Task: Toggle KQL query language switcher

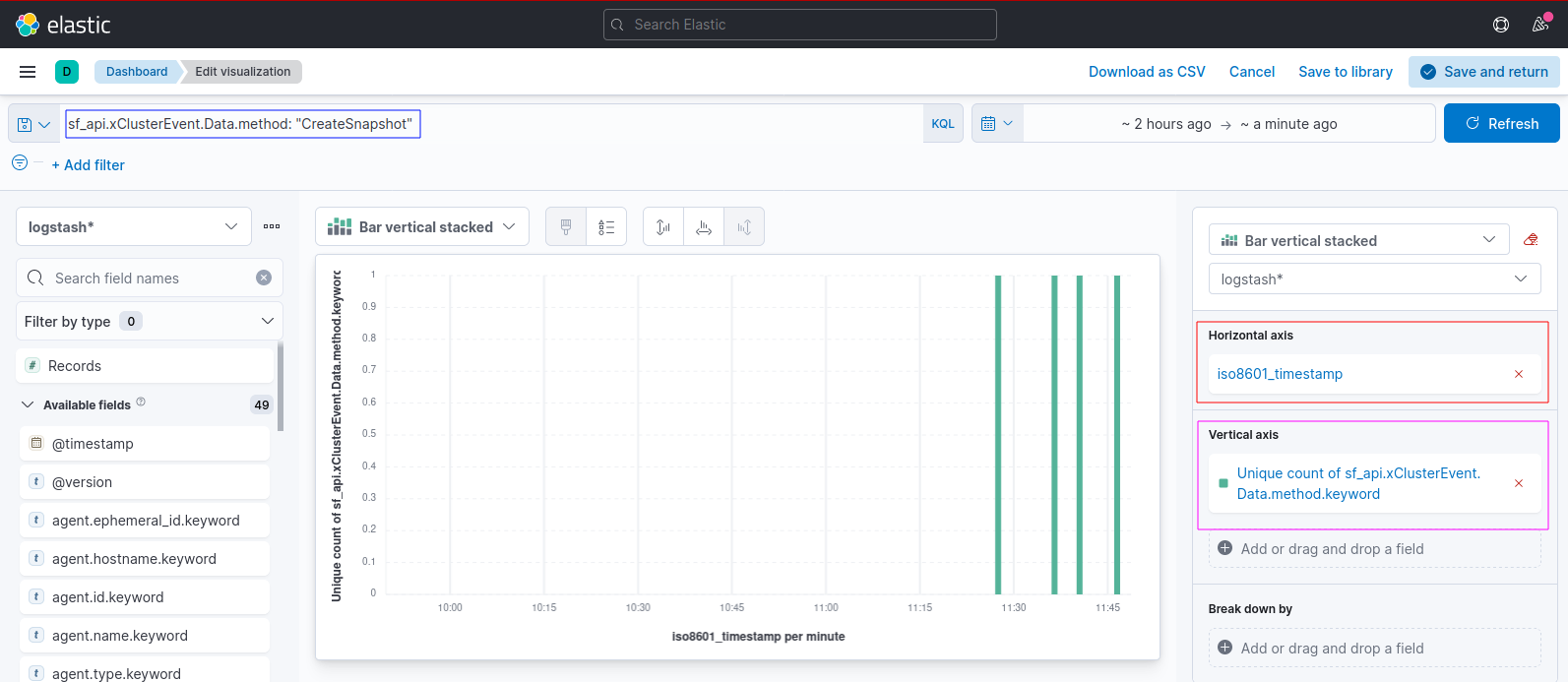Action: coord(943,124)
